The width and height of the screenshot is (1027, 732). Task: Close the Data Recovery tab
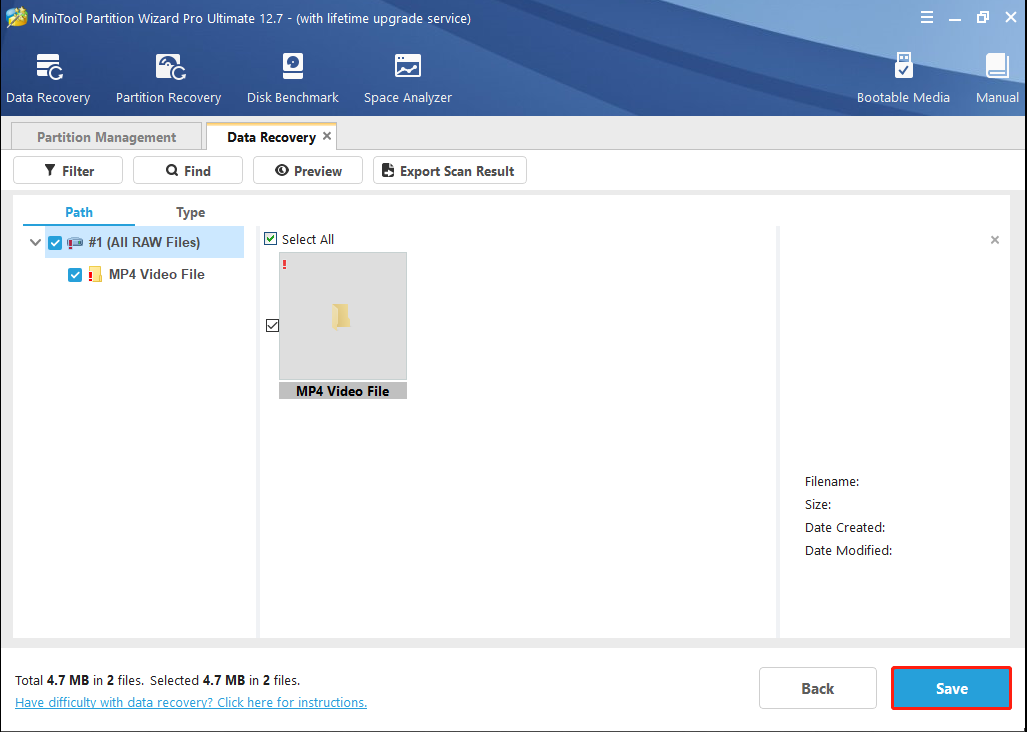[327, 136]
